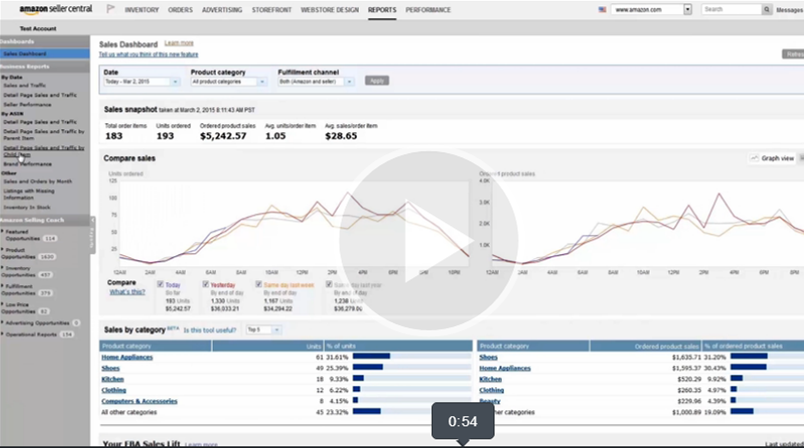804x448 pixels.
Task: Toggle Same day last week checkbox
Action: (x=259, y=284)
